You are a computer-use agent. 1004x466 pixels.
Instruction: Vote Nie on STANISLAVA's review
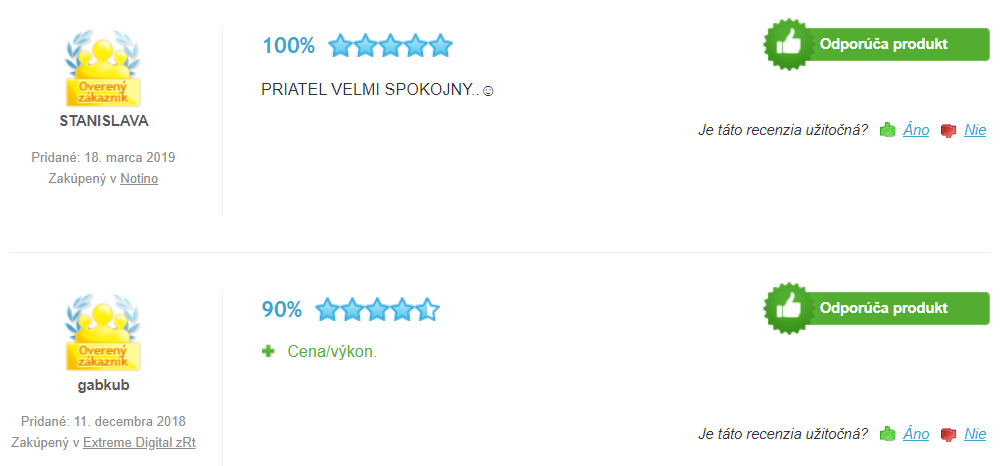pos(975,131)
